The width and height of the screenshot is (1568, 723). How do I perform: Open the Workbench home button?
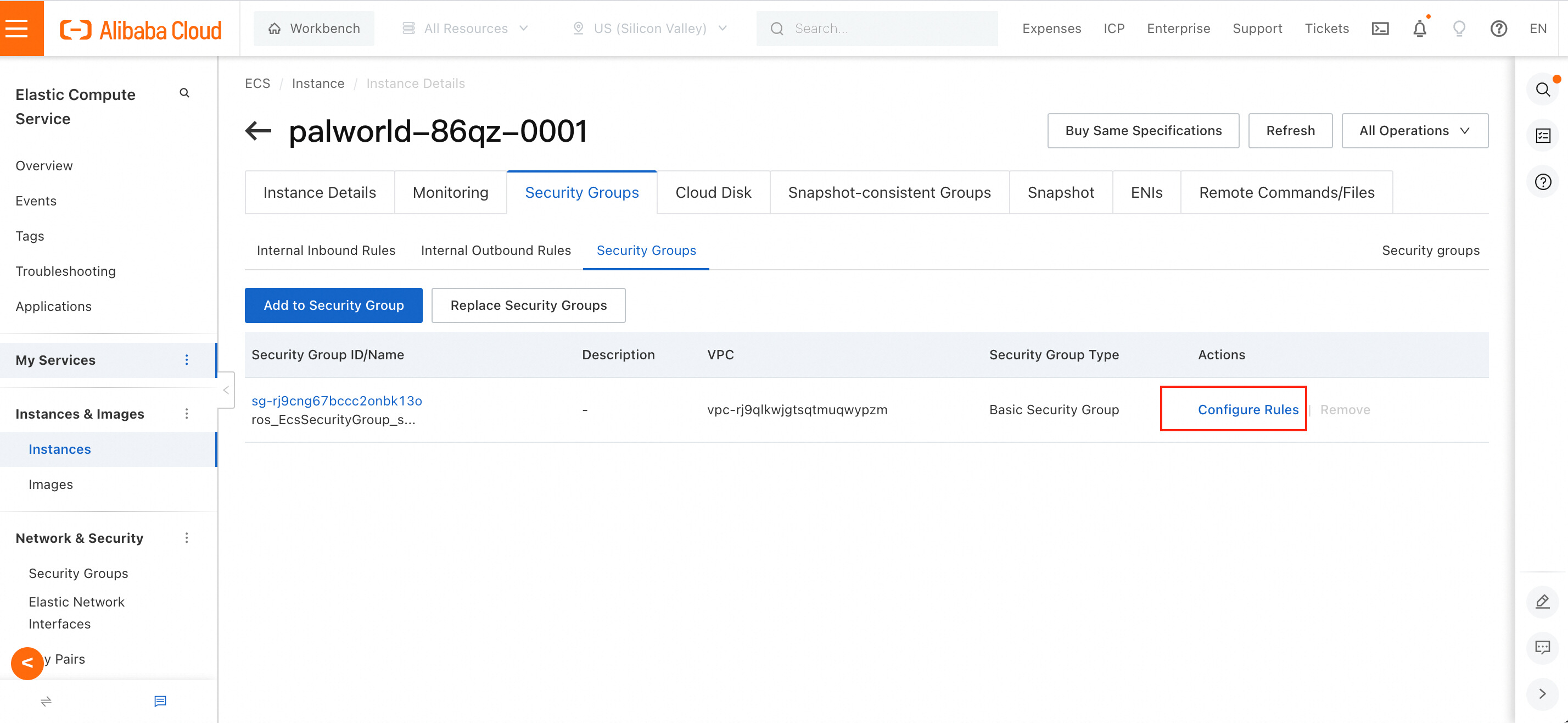314,29
